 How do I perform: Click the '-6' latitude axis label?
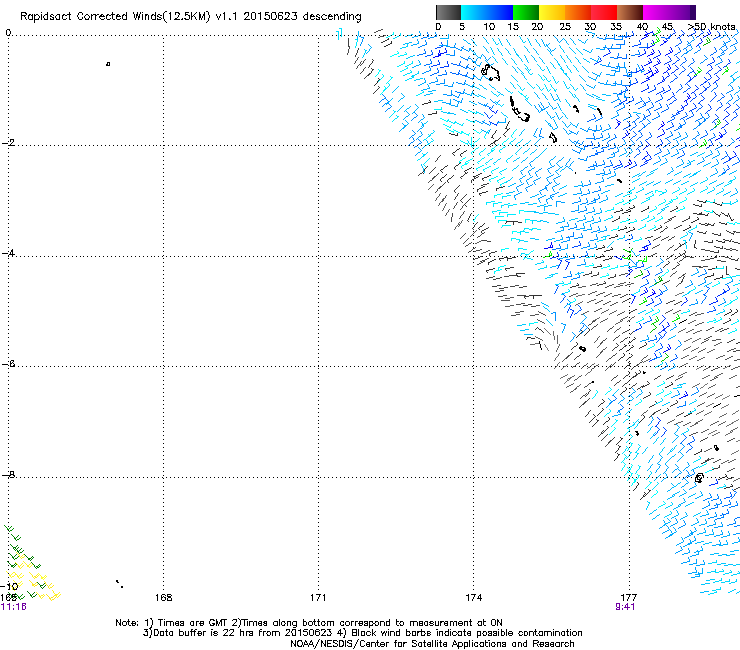pos(8,364)
